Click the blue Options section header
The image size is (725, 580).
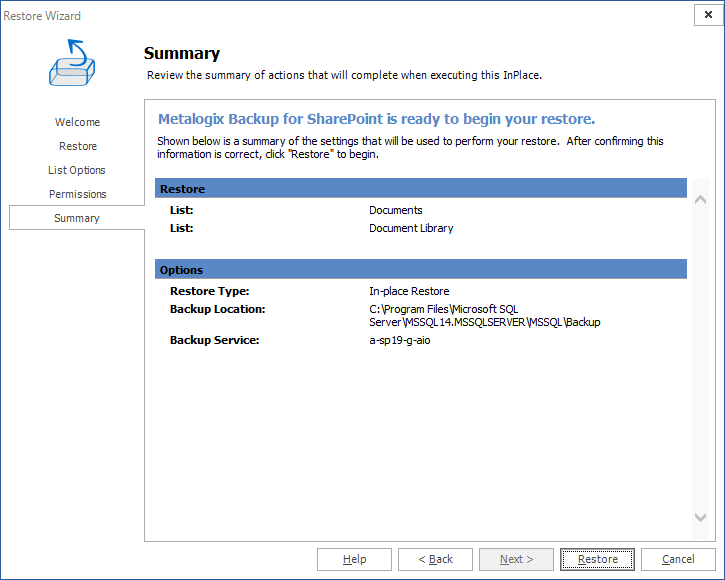coord(420,269)
